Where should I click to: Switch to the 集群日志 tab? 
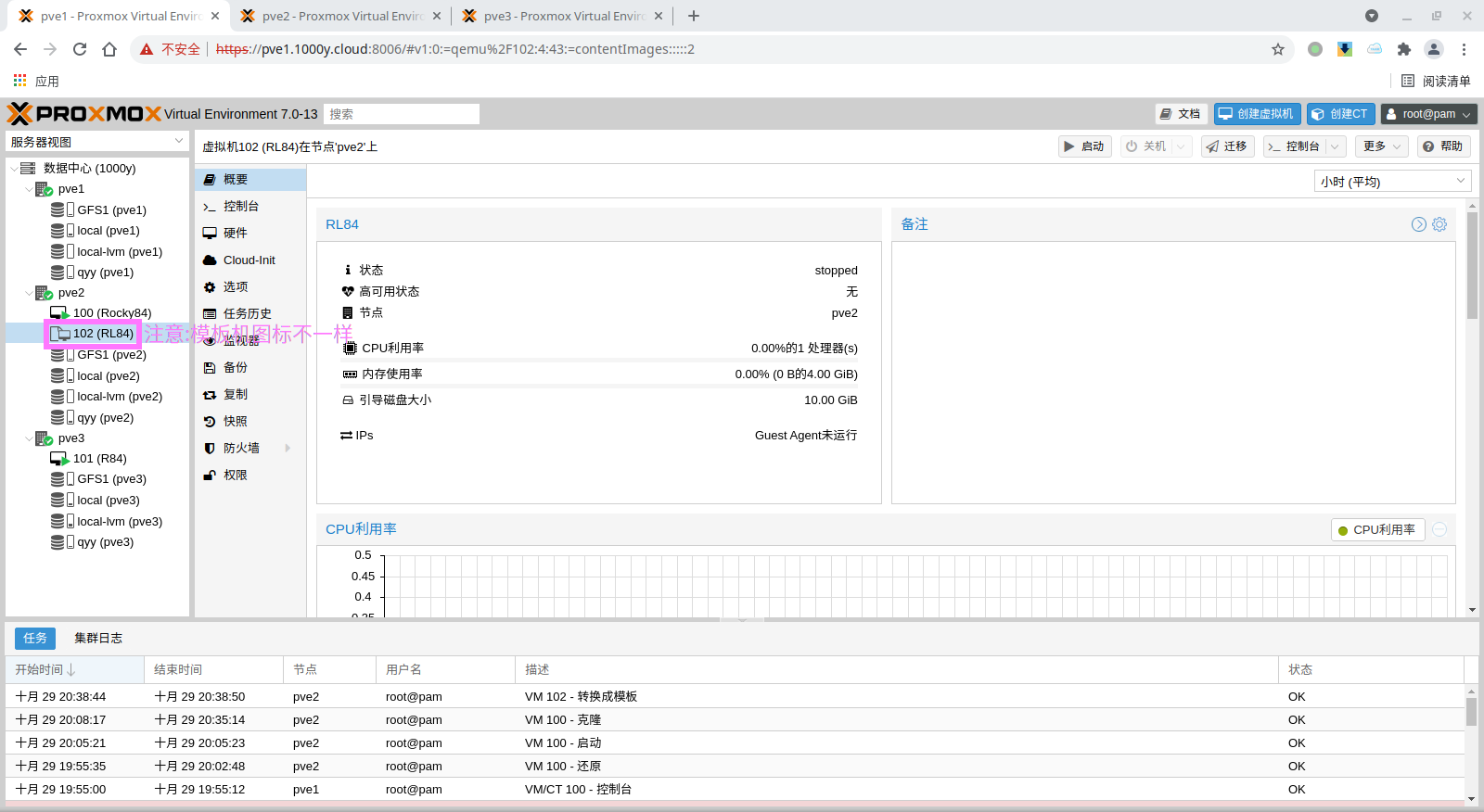point(98,639)
